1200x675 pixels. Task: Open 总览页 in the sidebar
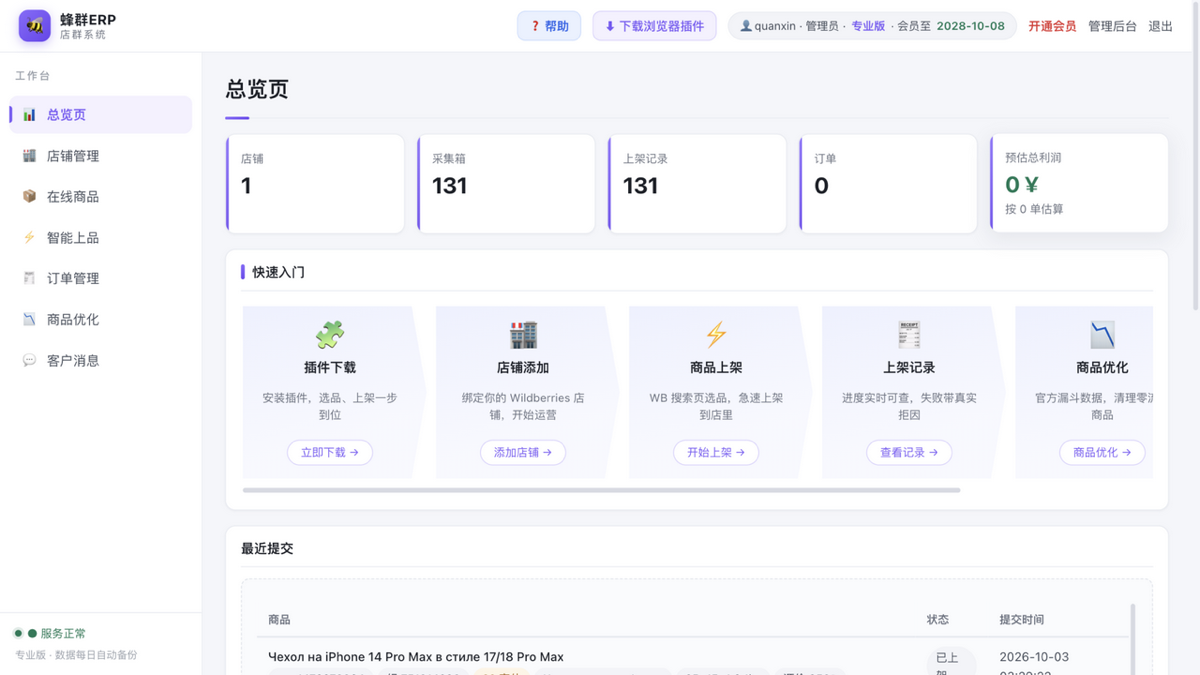pos(100,115)
